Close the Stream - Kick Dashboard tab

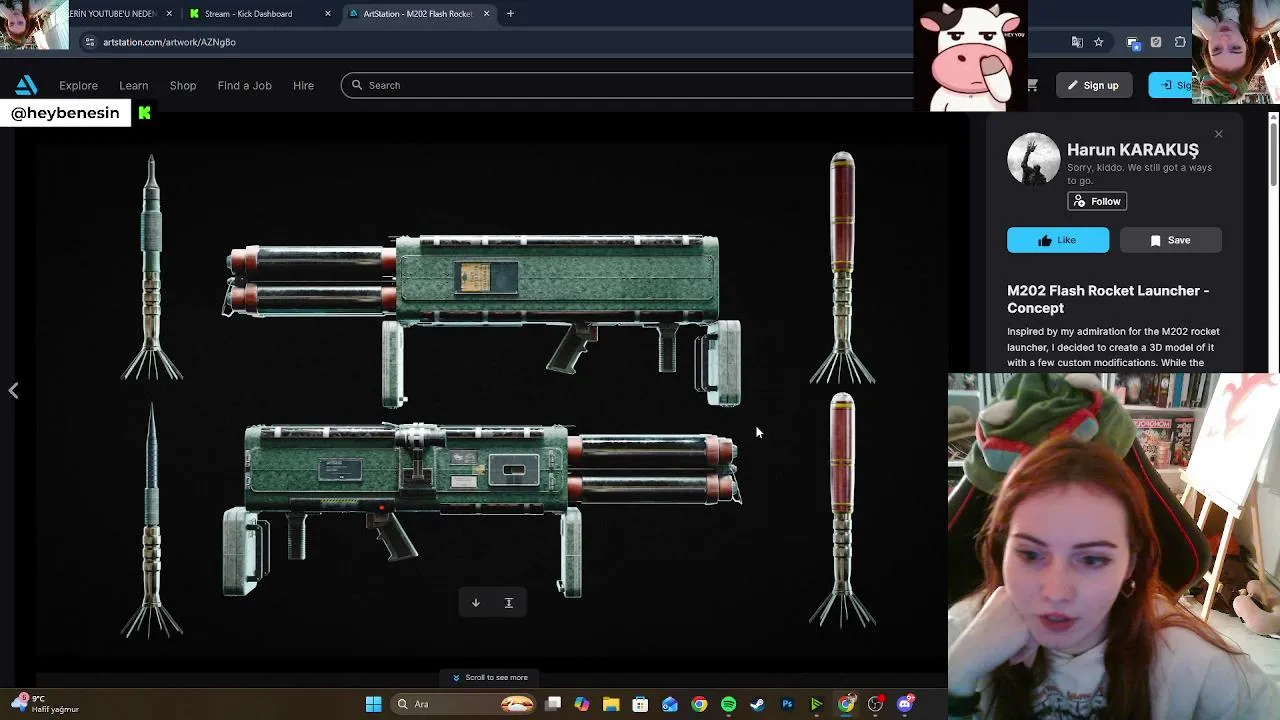328,14
